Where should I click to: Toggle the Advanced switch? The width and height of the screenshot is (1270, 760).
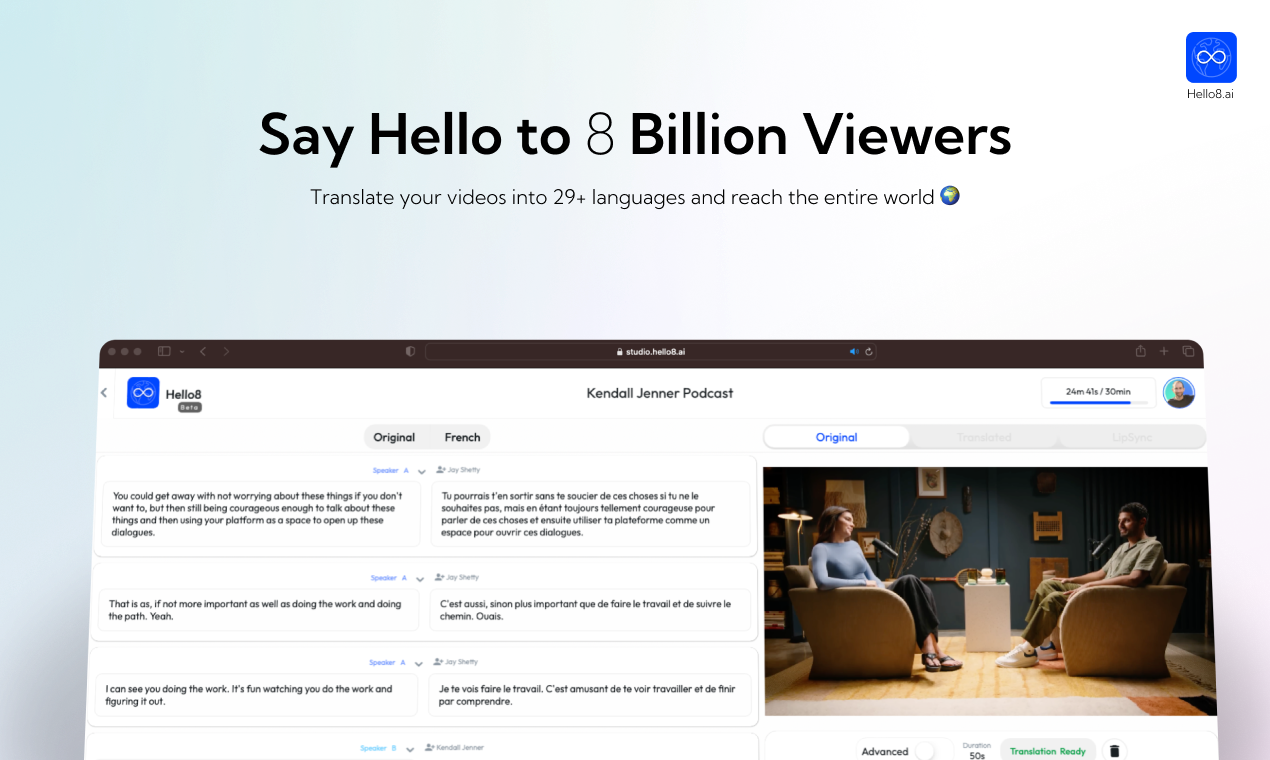pos(925,751)
